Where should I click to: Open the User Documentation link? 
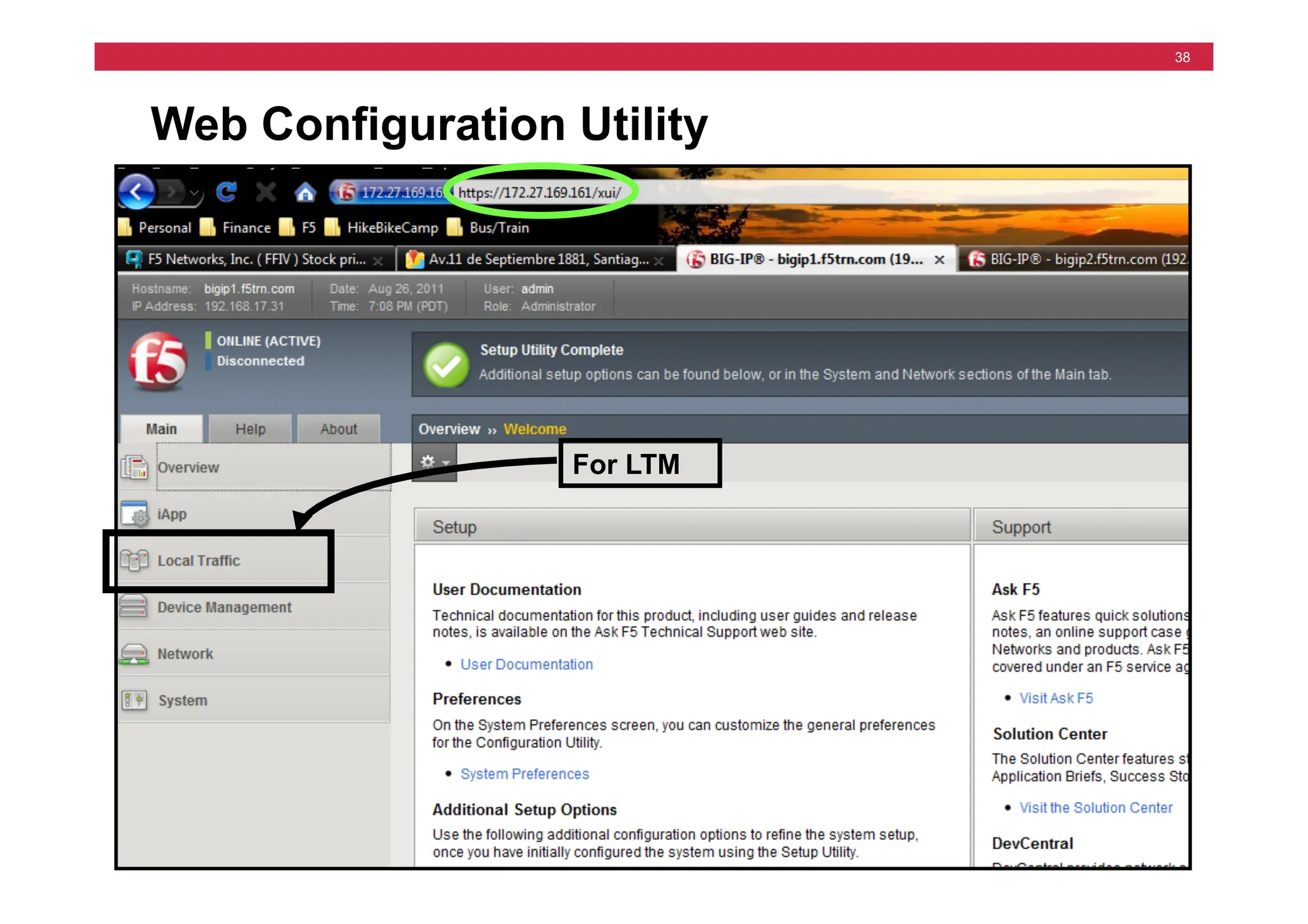(x=527, y=664)
